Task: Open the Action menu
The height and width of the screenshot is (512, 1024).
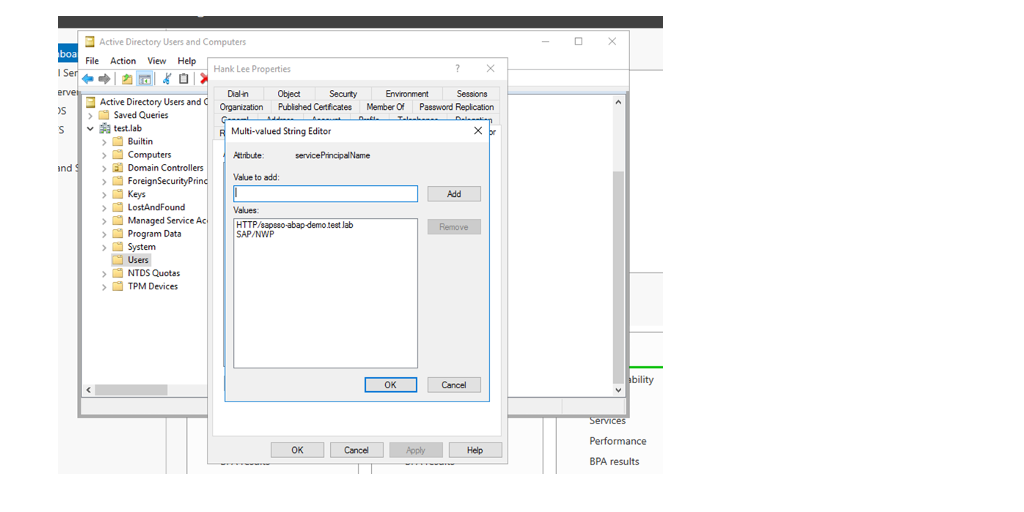Action: pyautogui.click(x=123, y=61)
